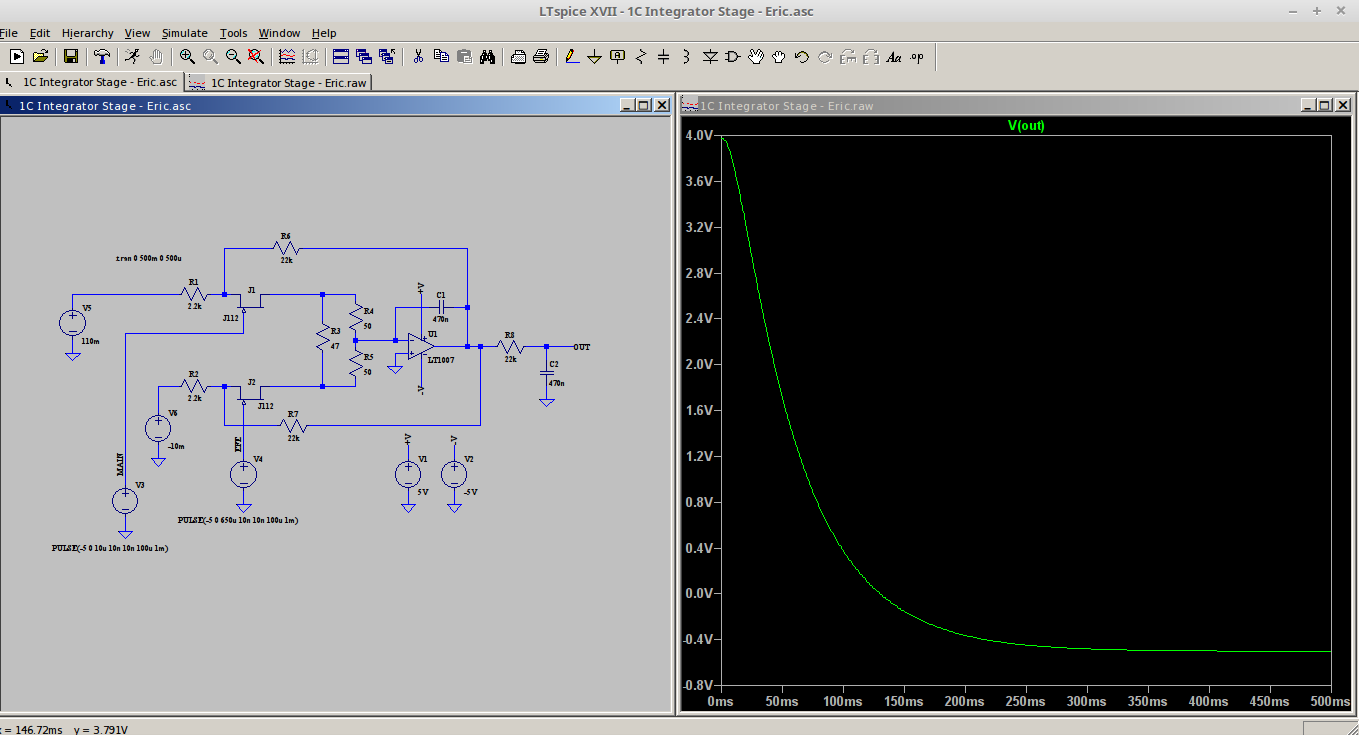
Task: Select the Capacitor component tool
Action: 664,57
